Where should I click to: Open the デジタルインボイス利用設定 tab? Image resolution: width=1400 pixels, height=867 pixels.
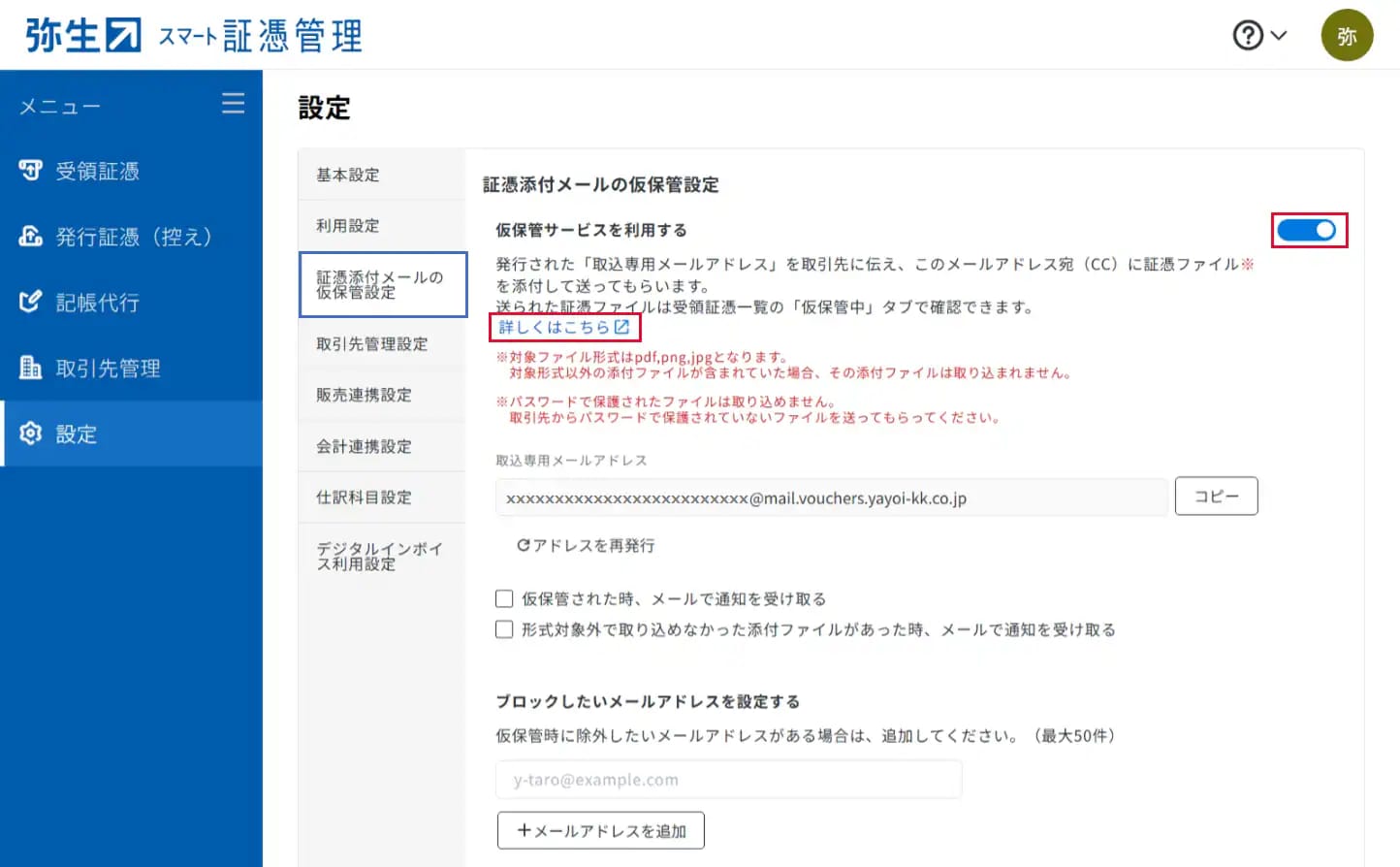click(379, 556)
